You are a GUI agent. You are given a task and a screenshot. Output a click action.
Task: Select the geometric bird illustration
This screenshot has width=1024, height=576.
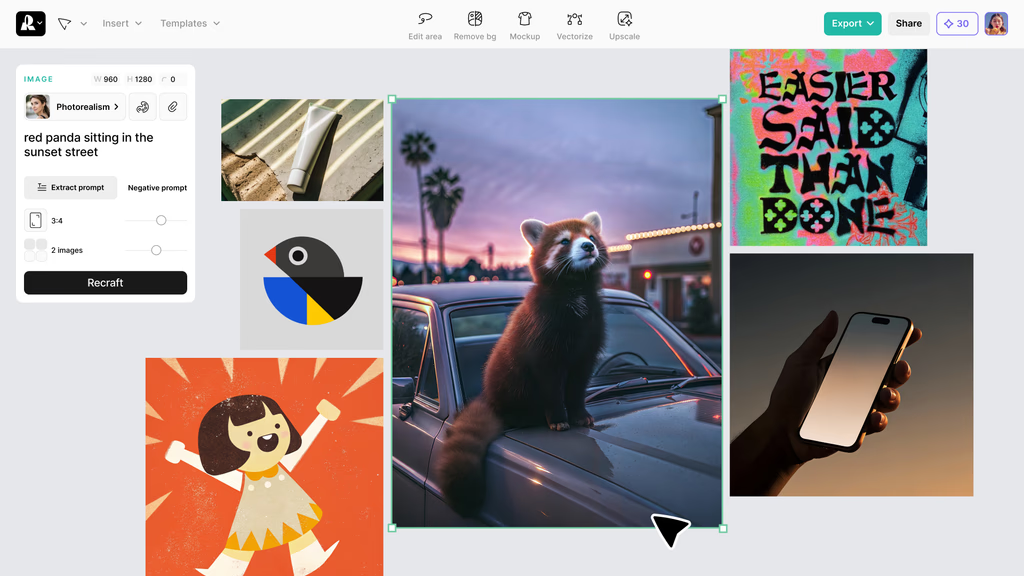point(312,280)
